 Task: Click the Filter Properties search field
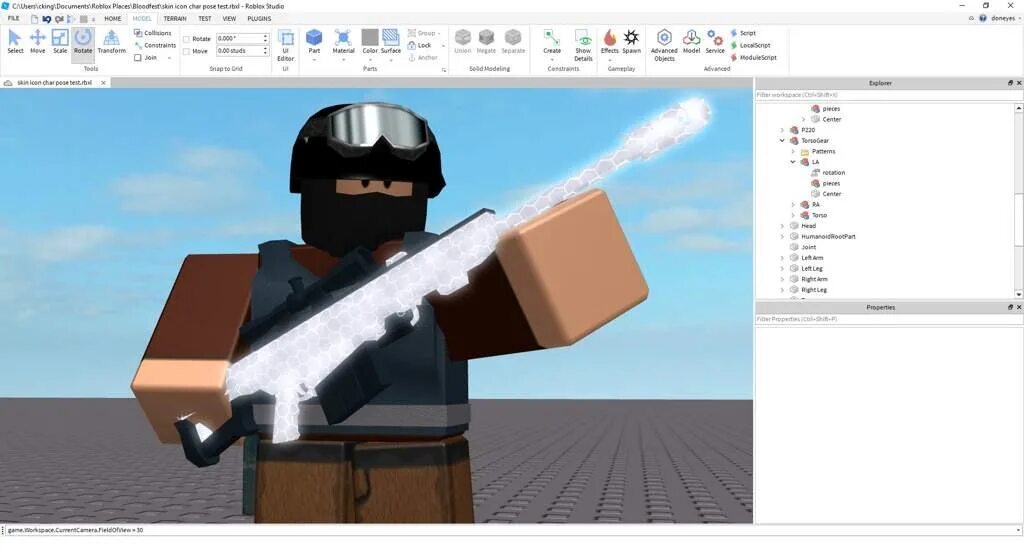tap(889, 319)
